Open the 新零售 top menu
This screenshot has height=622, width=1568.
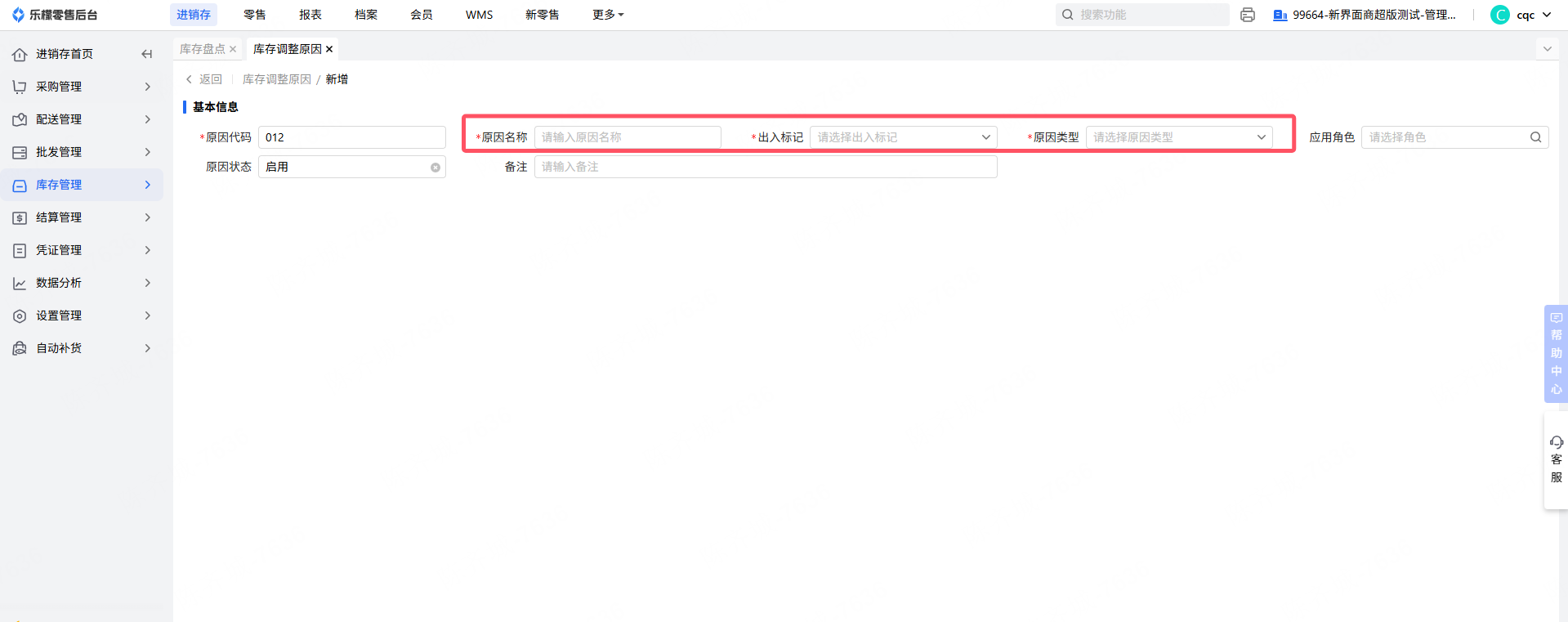pyautogui.click(x=543, y=15)
